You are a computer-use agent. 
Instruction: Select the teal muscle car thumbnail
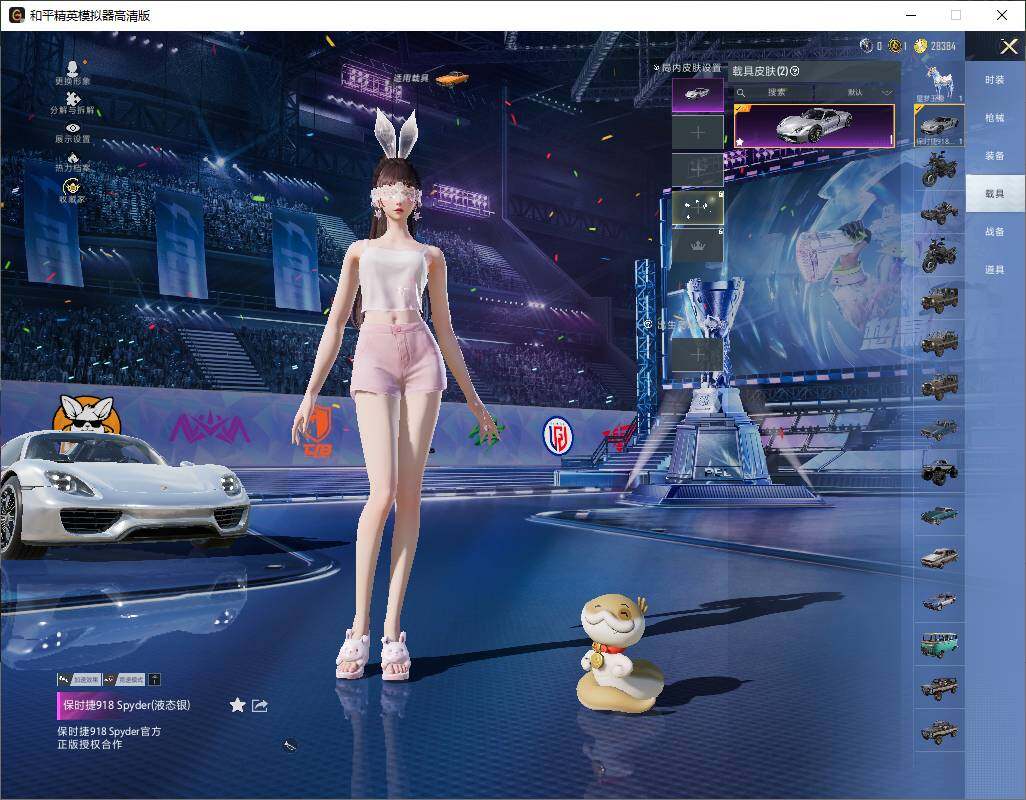pos(940,515)
